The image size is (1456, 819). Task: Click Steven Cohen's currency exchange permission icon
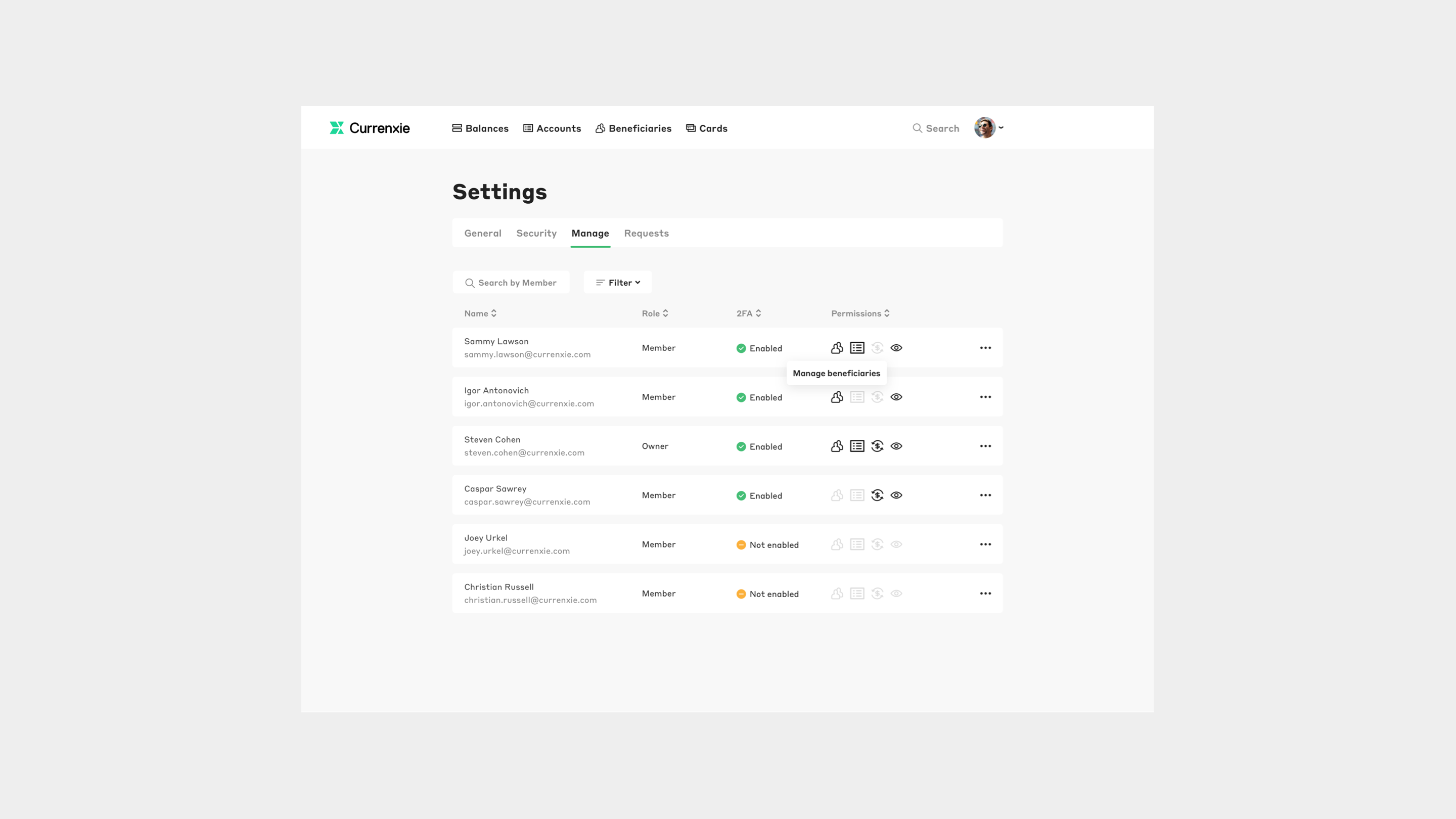point(877,446)
